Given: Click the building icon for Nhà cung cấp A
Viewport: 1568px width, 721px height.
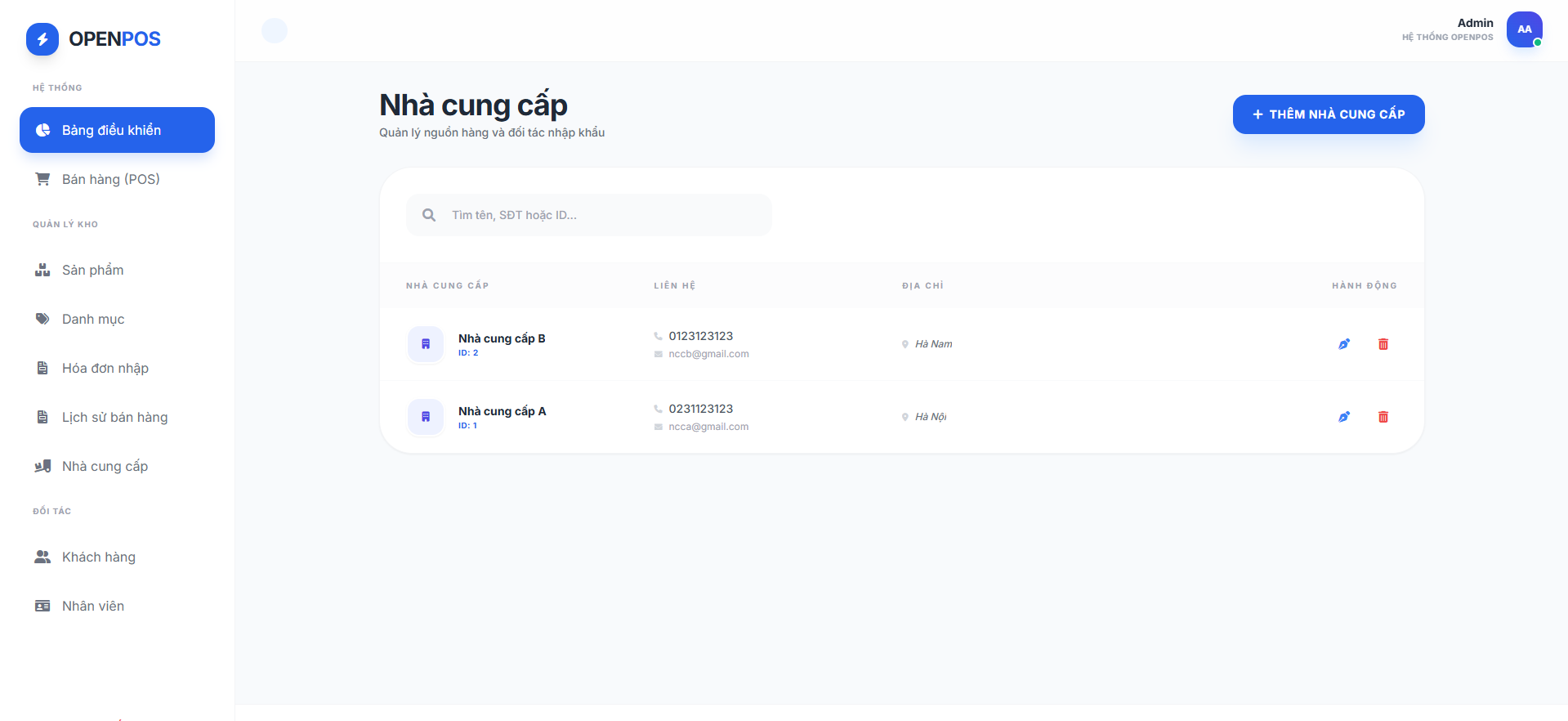Looking at the screenshot, I should click(x=426, y=417).
